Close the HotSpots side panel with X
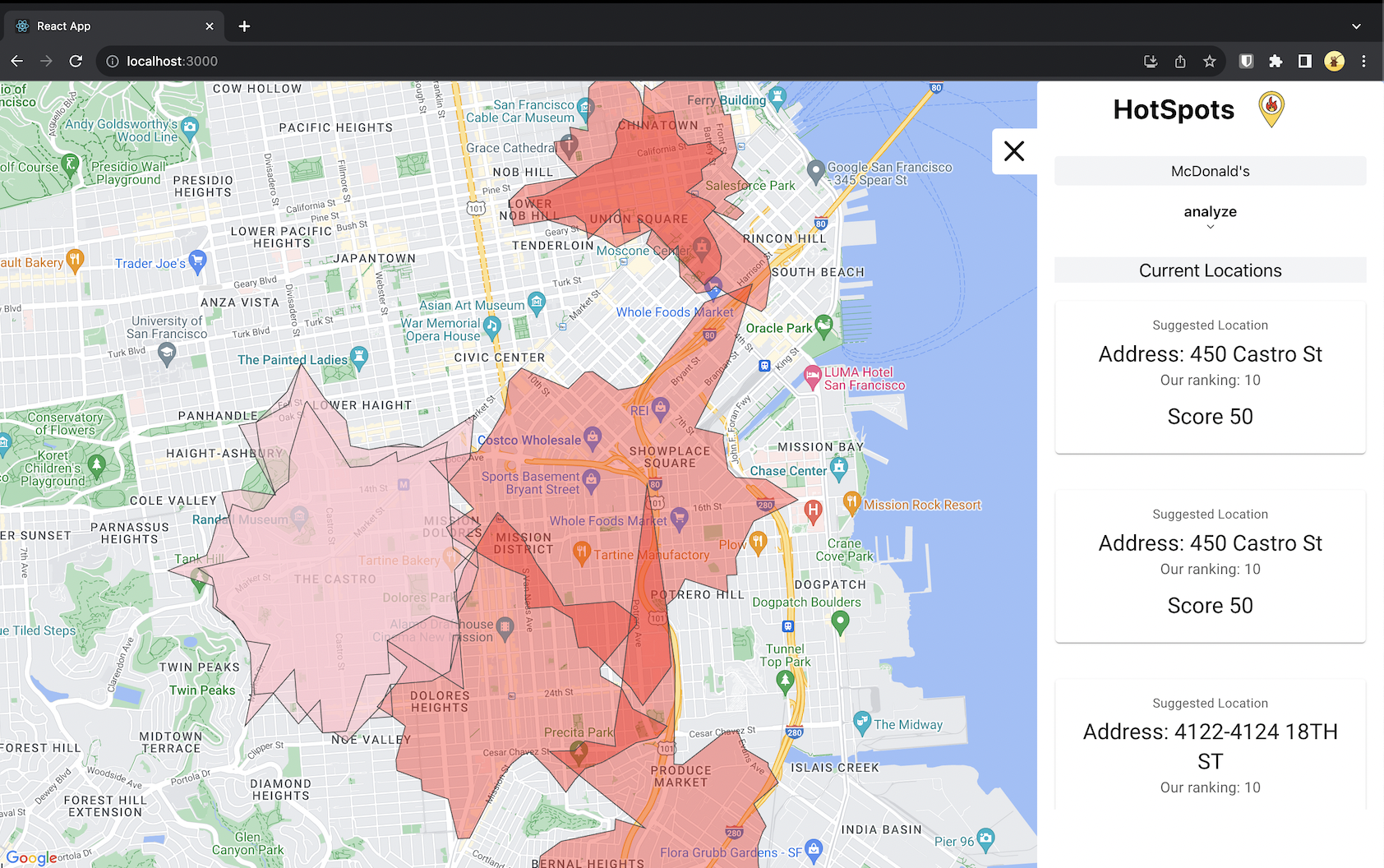The image size is (1384, 868). click(x=1014, y=151)
